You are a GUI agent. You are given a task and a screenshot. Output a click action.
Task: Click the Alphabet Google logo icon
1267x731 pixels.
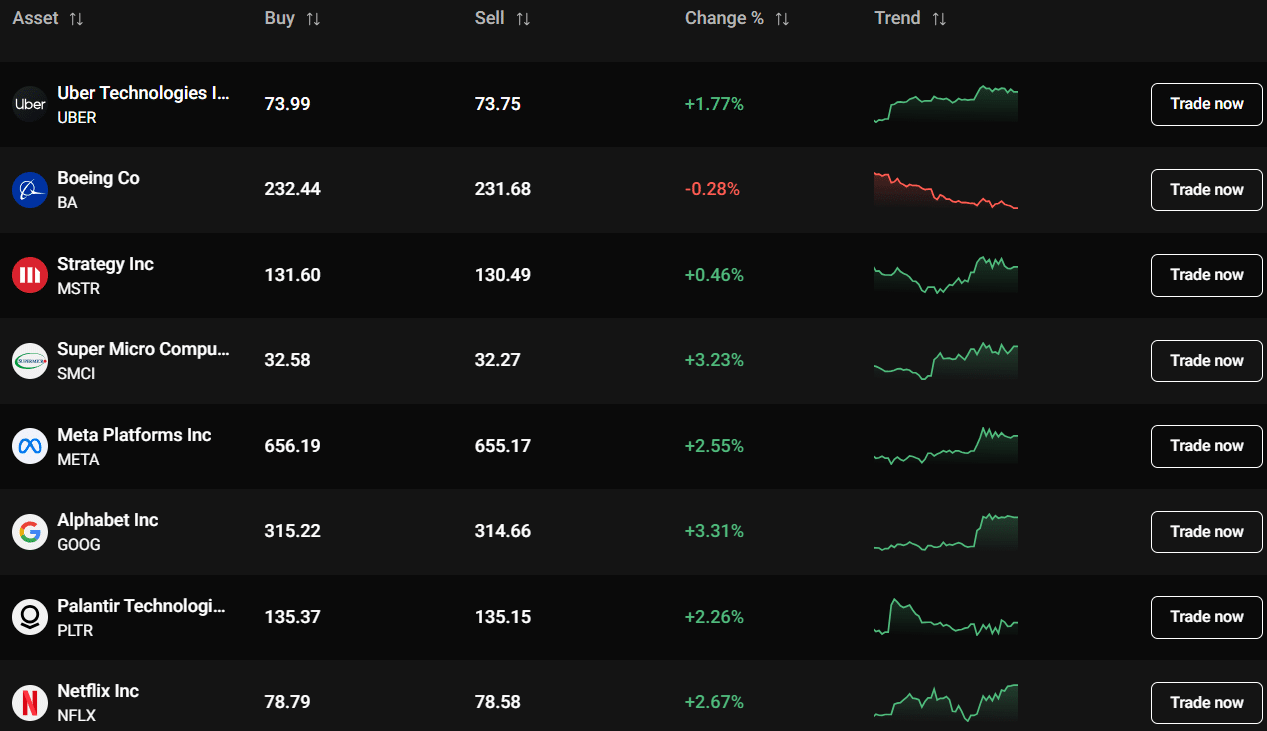coord(30,532)
